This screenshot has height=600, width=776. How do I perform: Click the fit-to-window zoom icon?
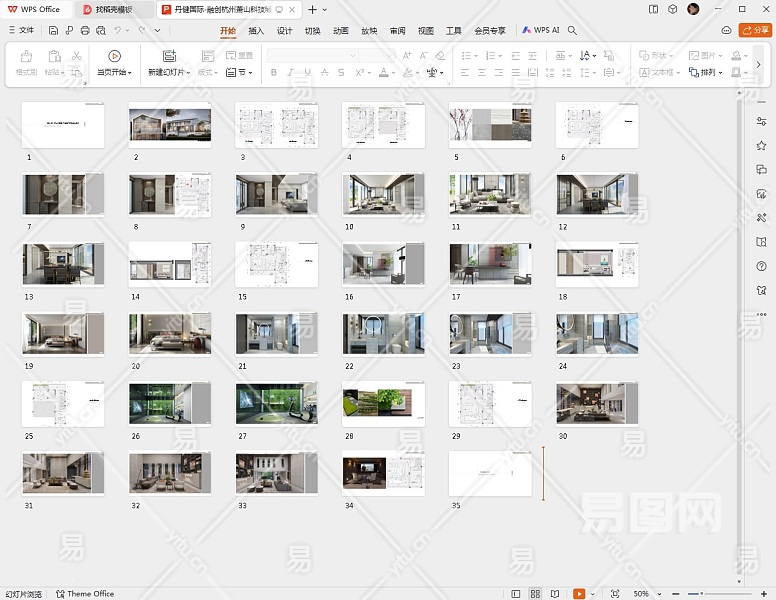tap(614, 594)
